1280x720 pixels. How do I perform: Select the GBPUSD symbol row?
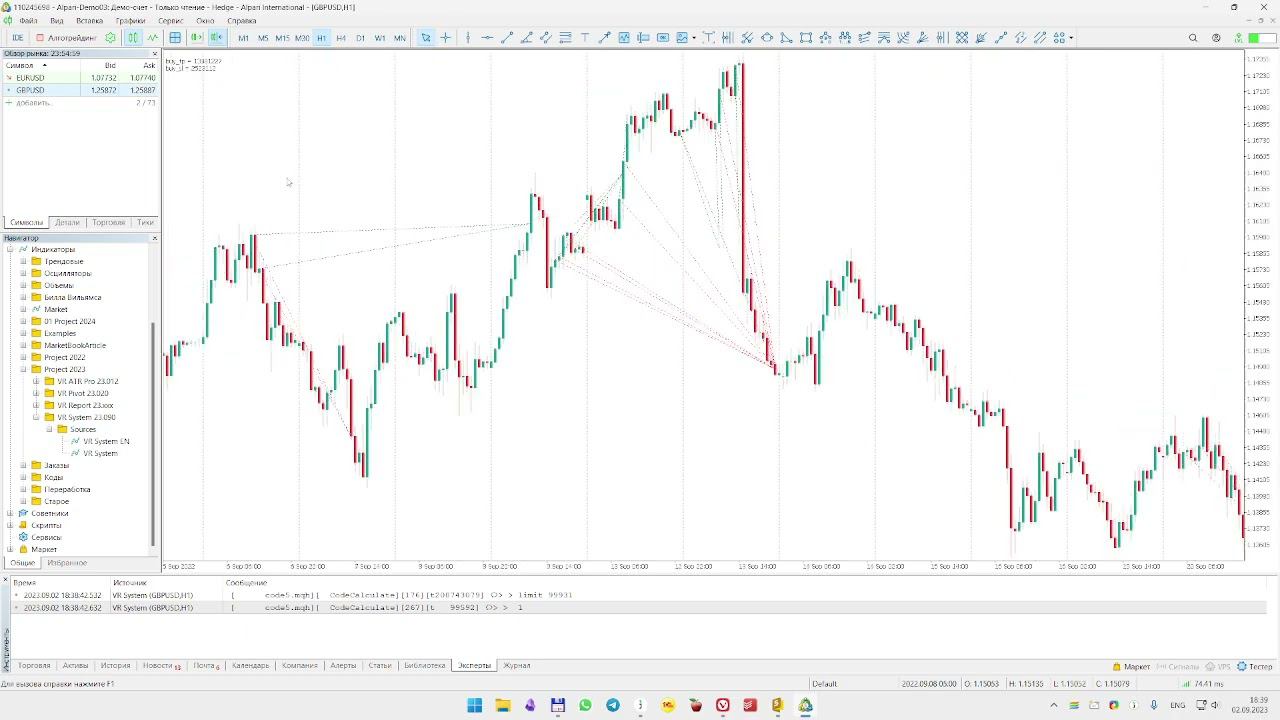click(x=81, y=90)
